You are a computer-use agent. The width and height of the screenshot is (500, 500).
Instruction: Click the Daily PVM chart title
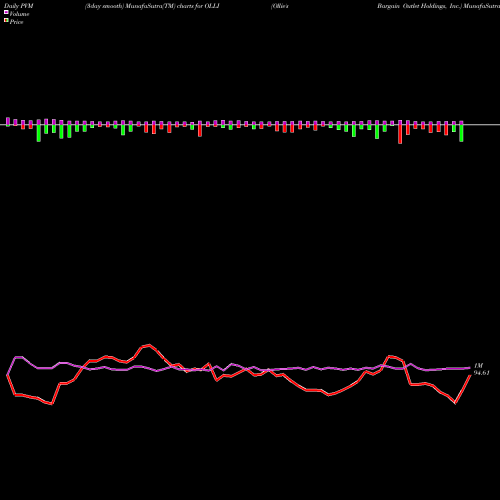click(19, 6)
